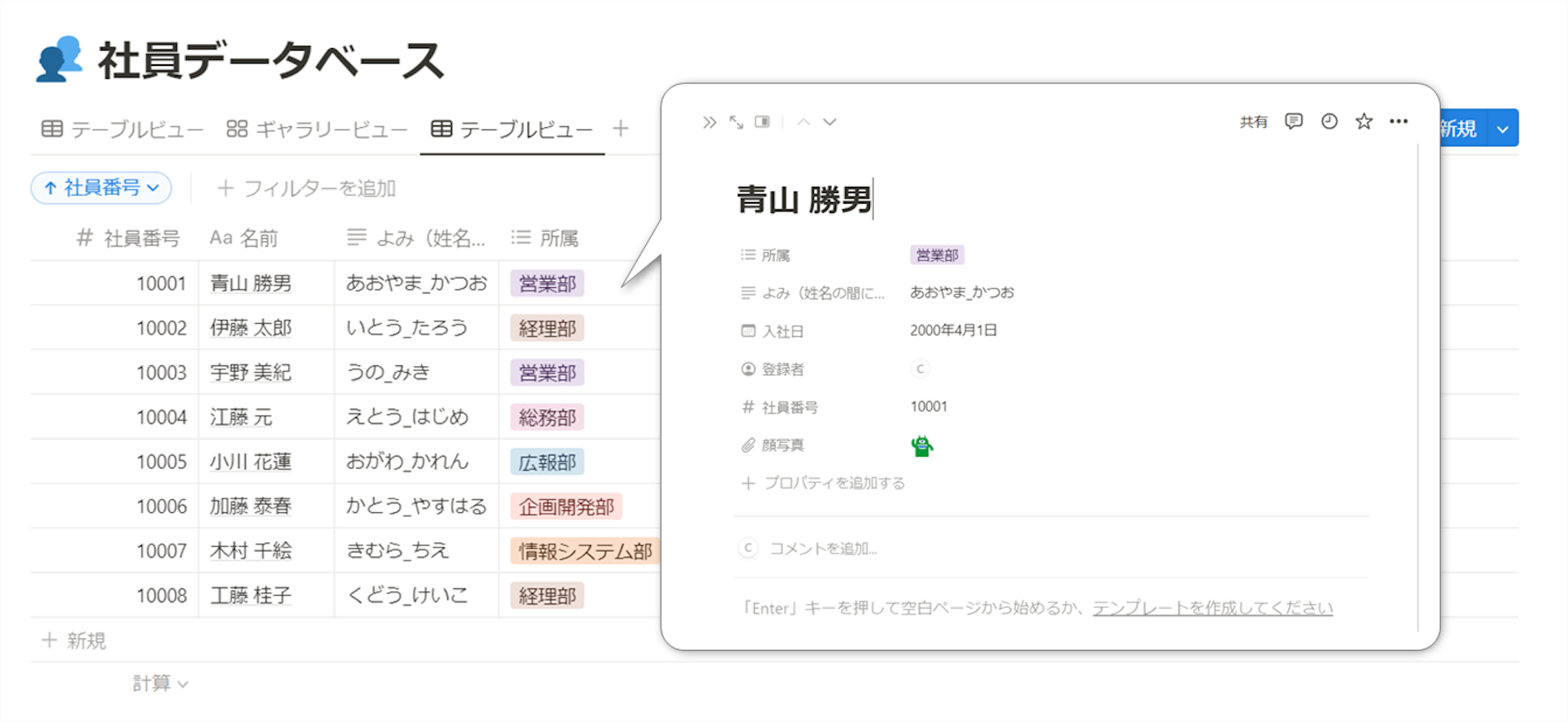Close the side peek panel with double chevron
The height and width of the screenshot is (722, 1568).
[709, 123]
